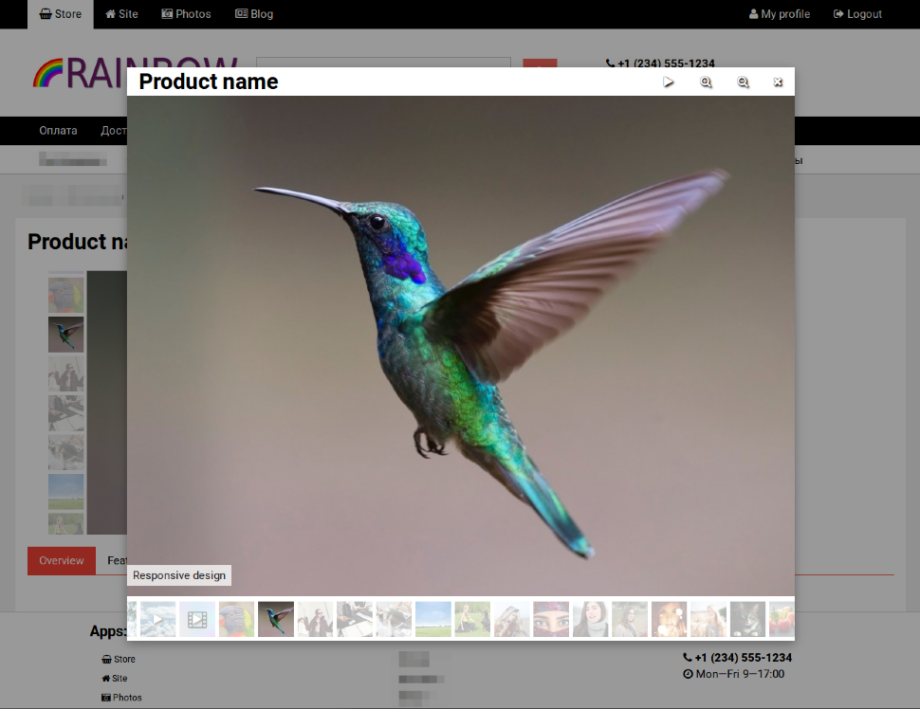Choose the colorful parrot thumbnail

[237, 620]
